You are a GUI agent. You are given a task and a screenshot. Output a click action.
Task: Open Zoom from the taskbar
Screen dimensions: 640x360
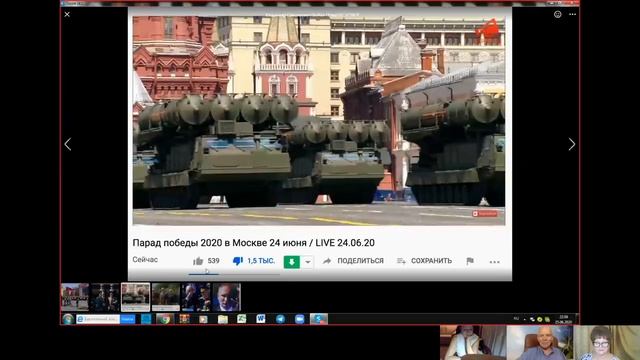300,319
